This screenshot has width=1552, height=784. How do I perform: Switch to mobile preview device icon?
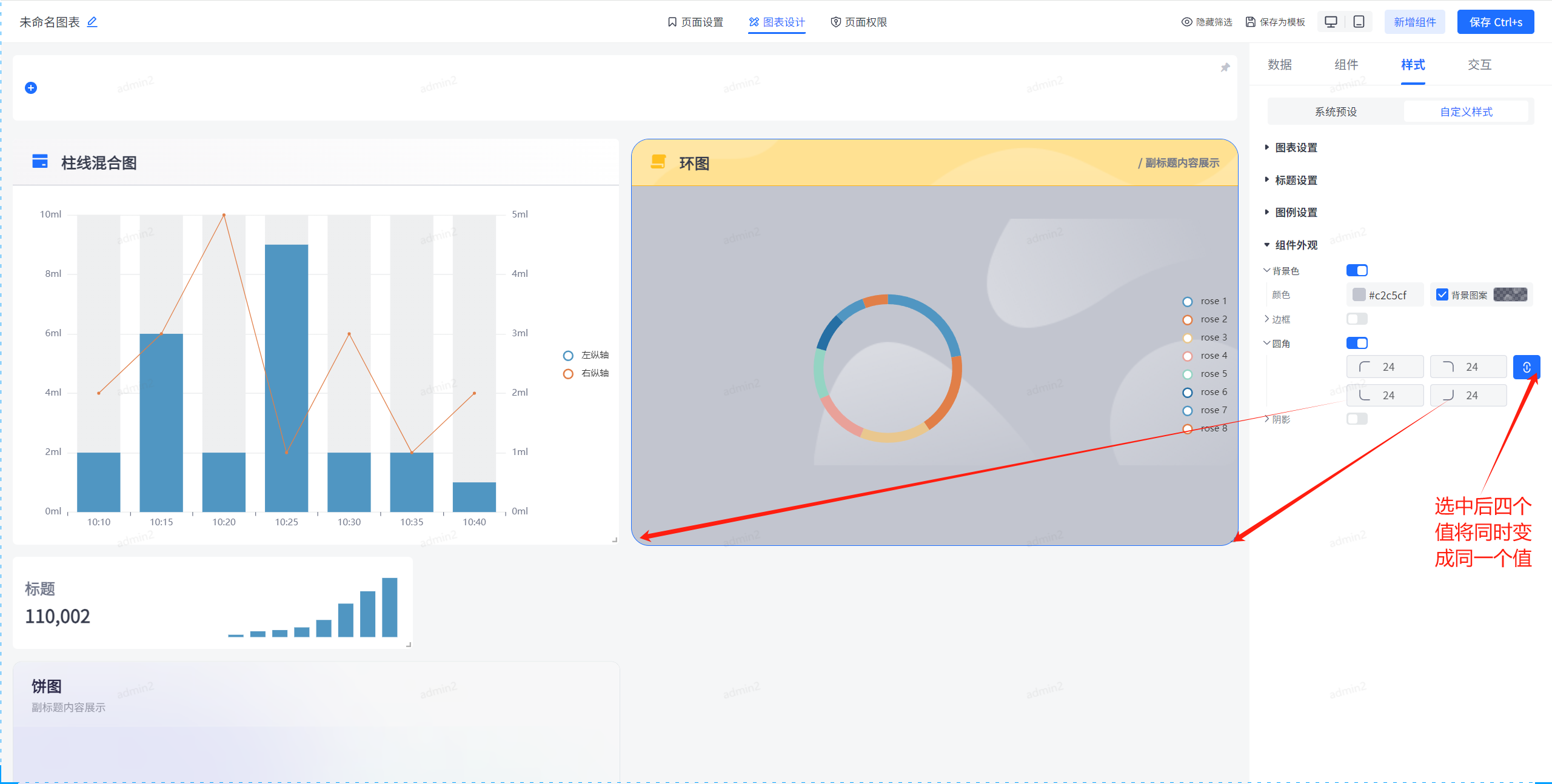click(x=1359, y=22)
